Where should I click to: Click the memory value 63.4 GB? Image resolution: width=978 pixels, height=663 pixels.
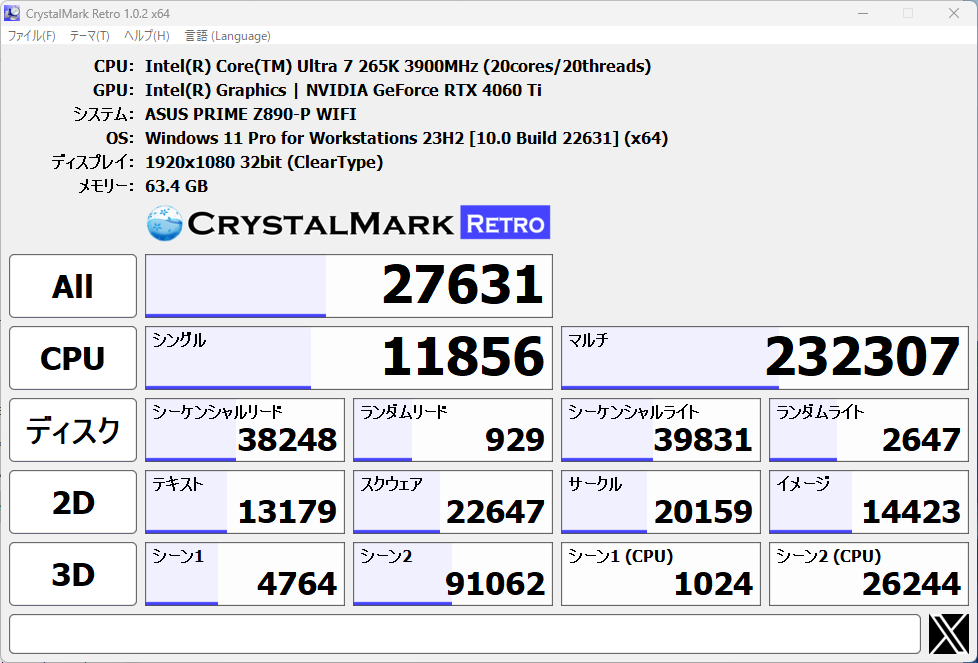pos(177,186)
